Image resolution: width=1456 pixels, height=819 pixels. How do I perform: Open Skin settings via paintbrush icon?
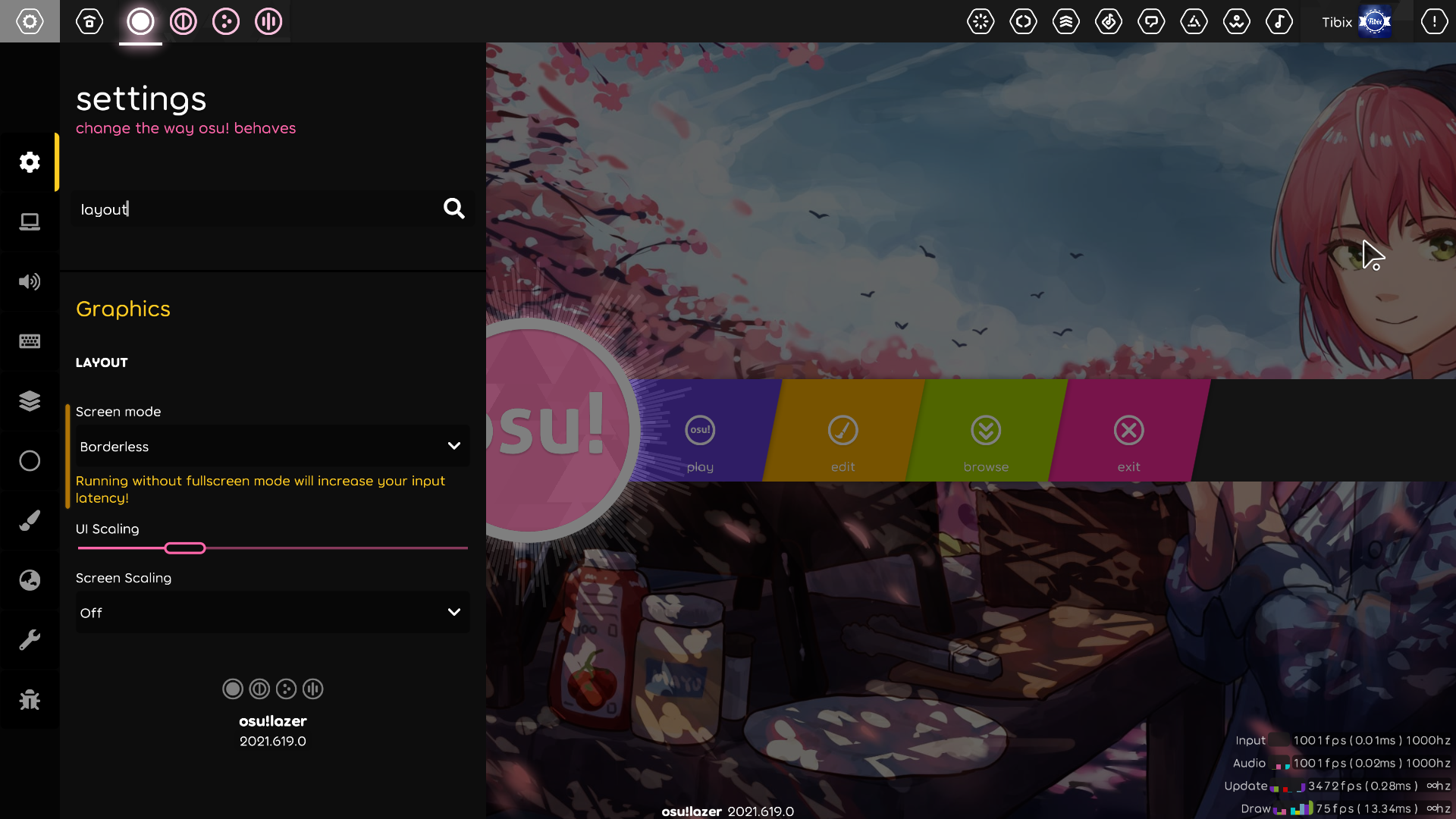pos(30,520)
